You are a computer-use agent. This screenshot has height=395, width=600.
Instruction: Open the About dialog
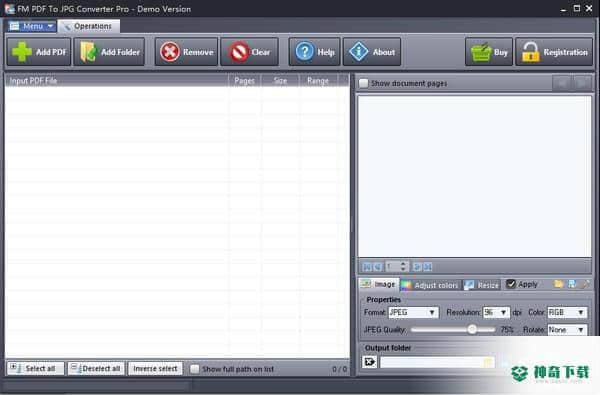[x=372, y=52]
